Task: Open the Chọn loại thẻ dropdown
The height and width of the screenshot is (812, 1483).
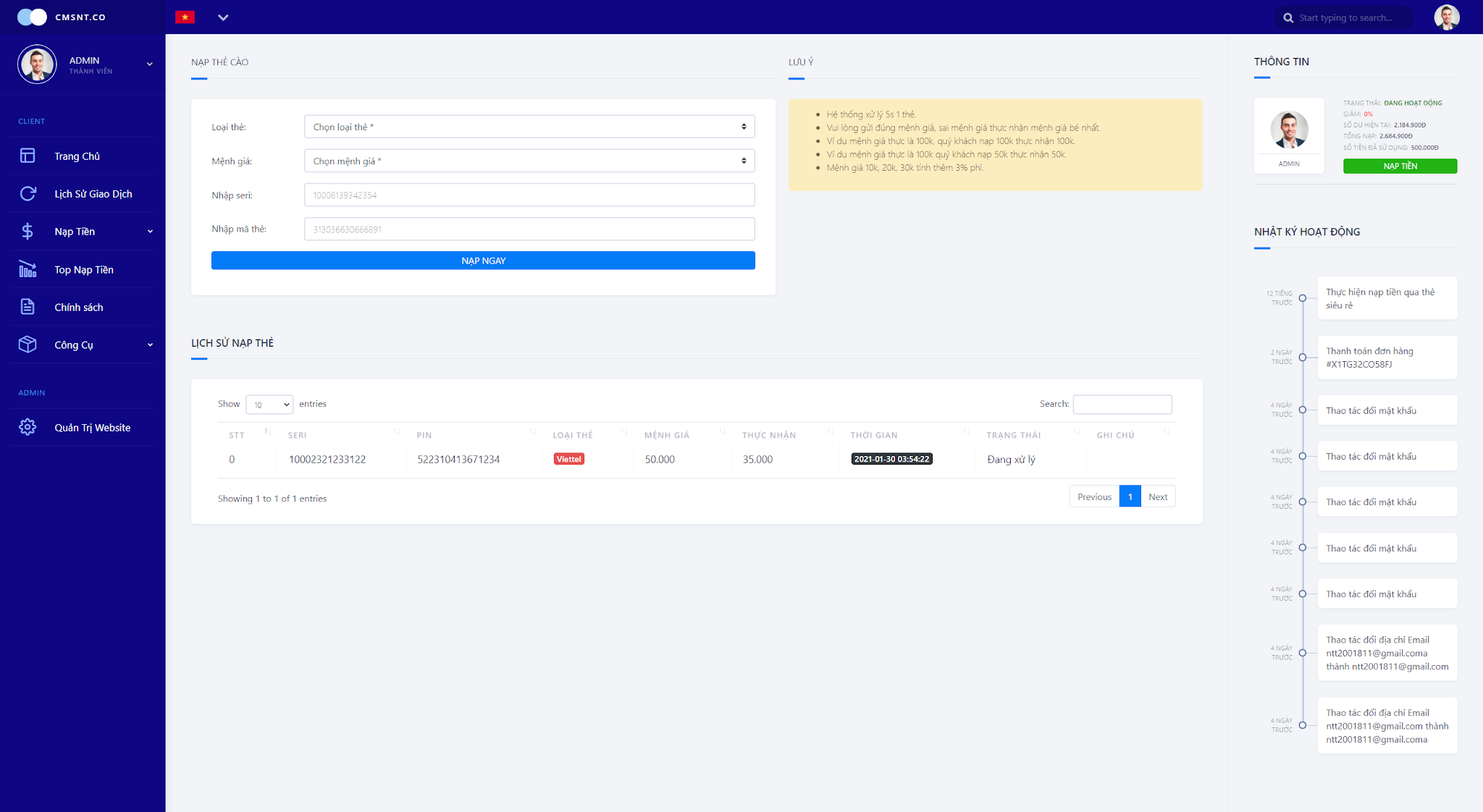Action: click(529, 127)
